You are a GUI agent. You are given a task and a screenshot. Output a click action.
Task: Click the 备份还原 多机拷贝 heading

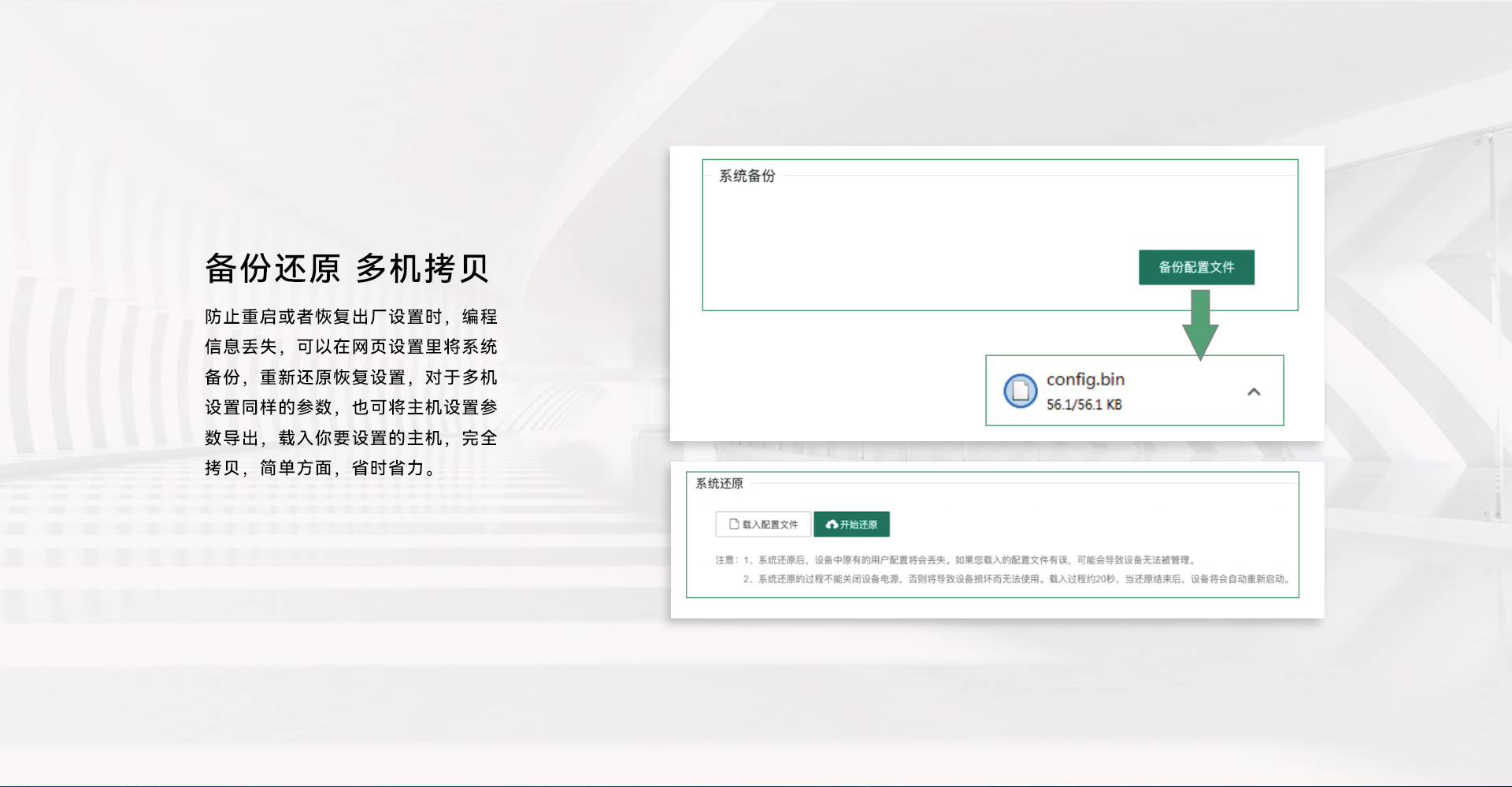[347, 268]
